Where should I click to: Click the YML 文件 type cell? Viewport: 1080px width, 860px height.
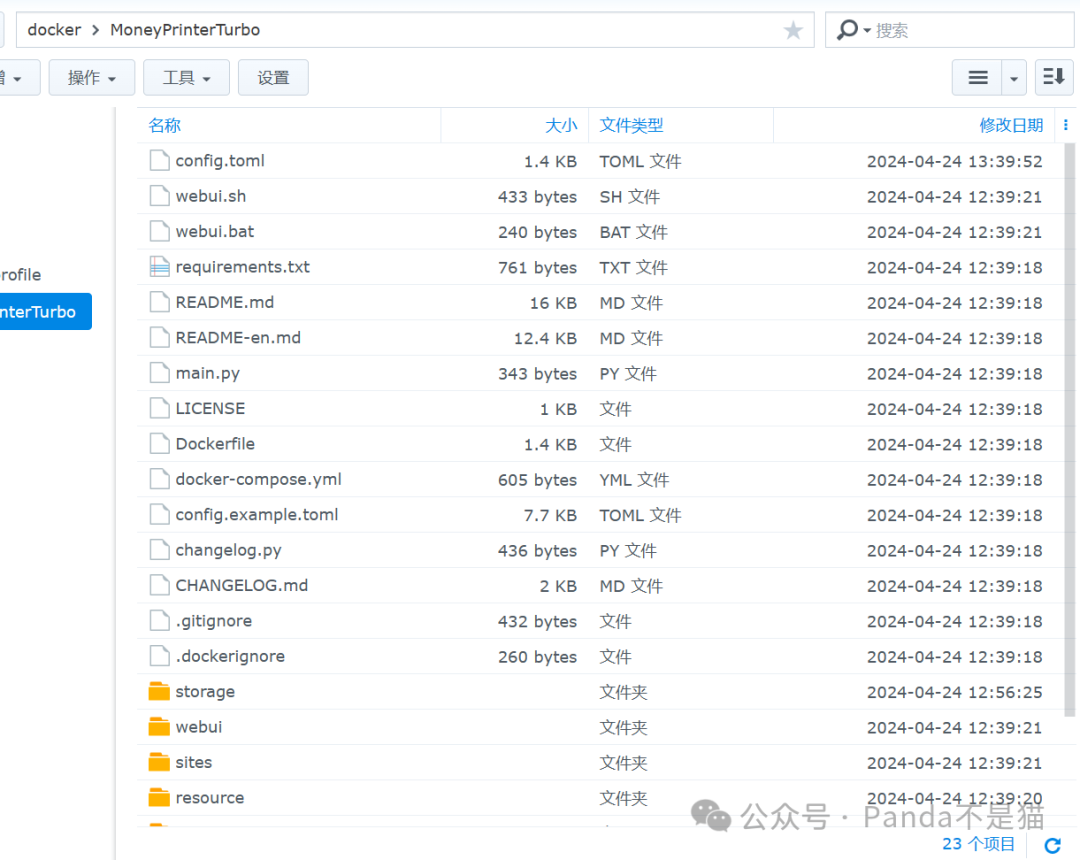(x=634, y=480)
